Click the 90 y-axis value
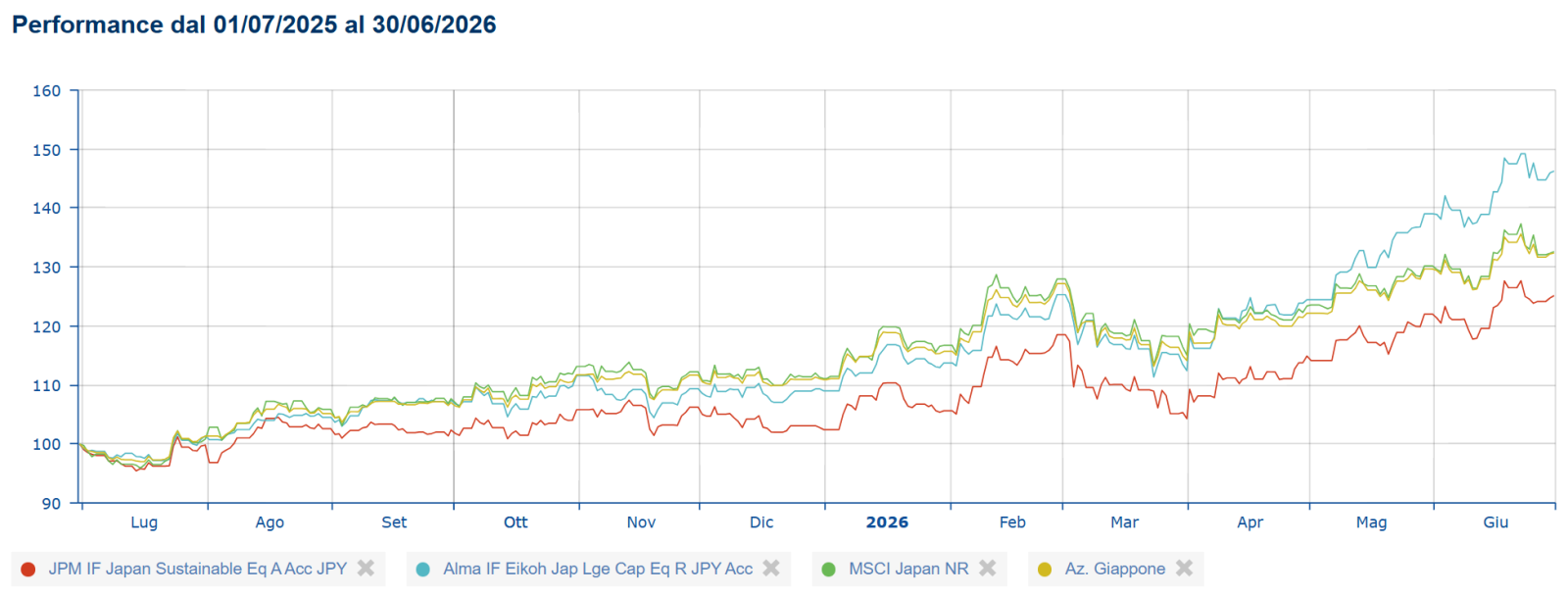Image resolution: width=1568 pixels, height=596 pixels. pyautogui.click(x=51, y=503)
